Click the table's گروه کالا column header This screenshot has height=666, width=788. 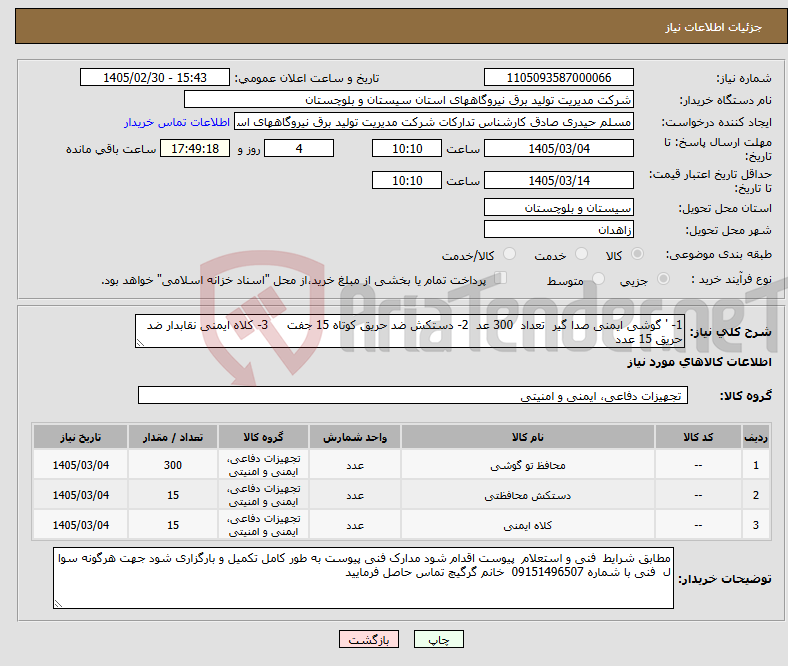[x=263, y=437]
